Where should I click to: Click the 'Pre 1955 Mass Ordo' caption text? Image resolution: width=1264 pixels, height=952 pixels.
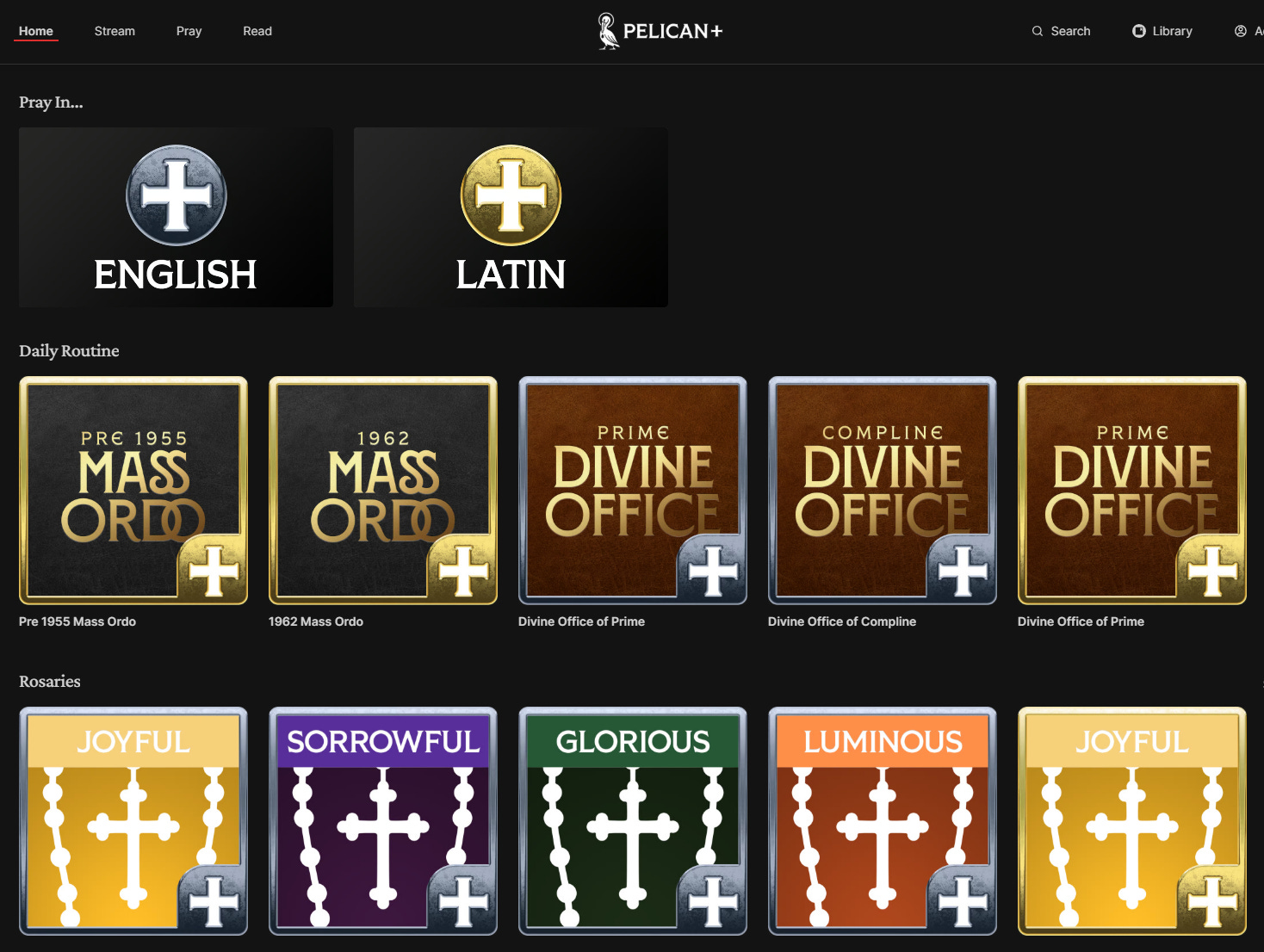tap(77, 621)
